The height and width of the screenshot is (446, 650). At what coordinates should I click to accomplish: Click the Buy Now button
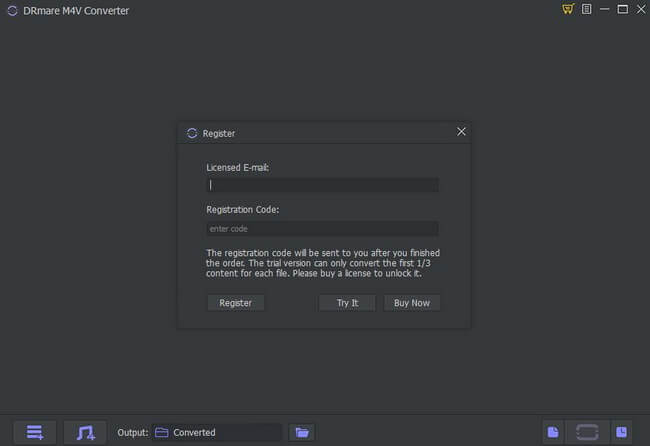coord(412,303)
